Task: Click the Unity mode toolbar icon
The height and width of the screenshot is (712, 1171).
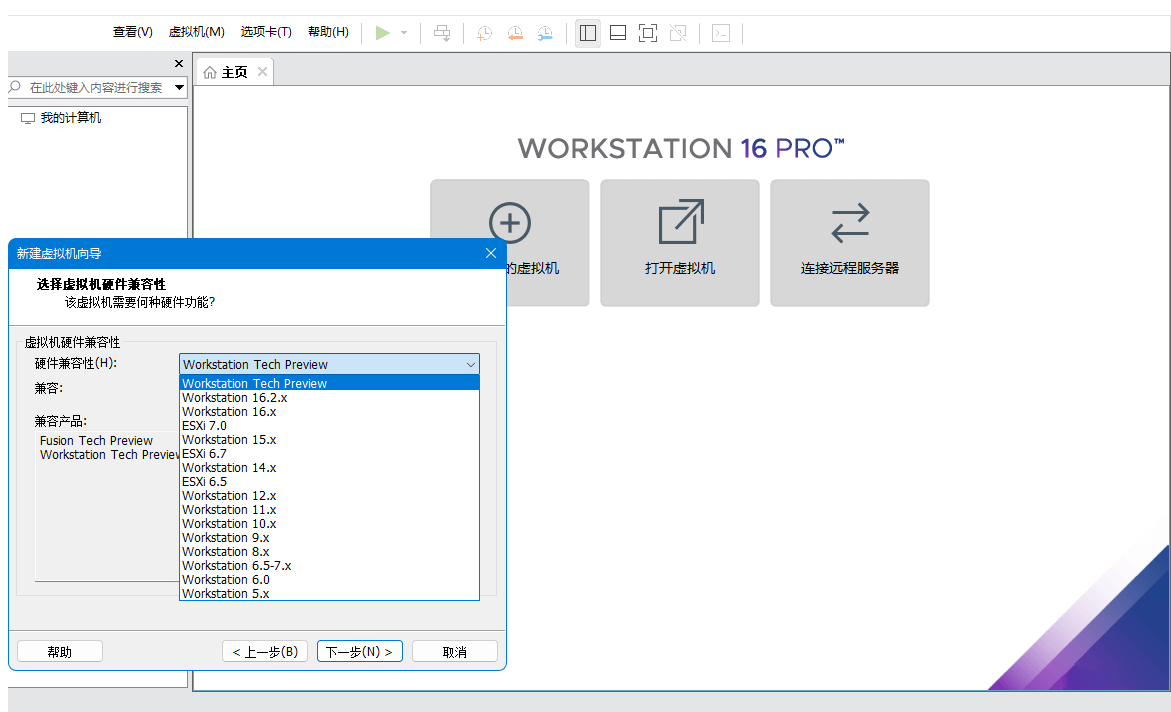Action: pos(678,33)
